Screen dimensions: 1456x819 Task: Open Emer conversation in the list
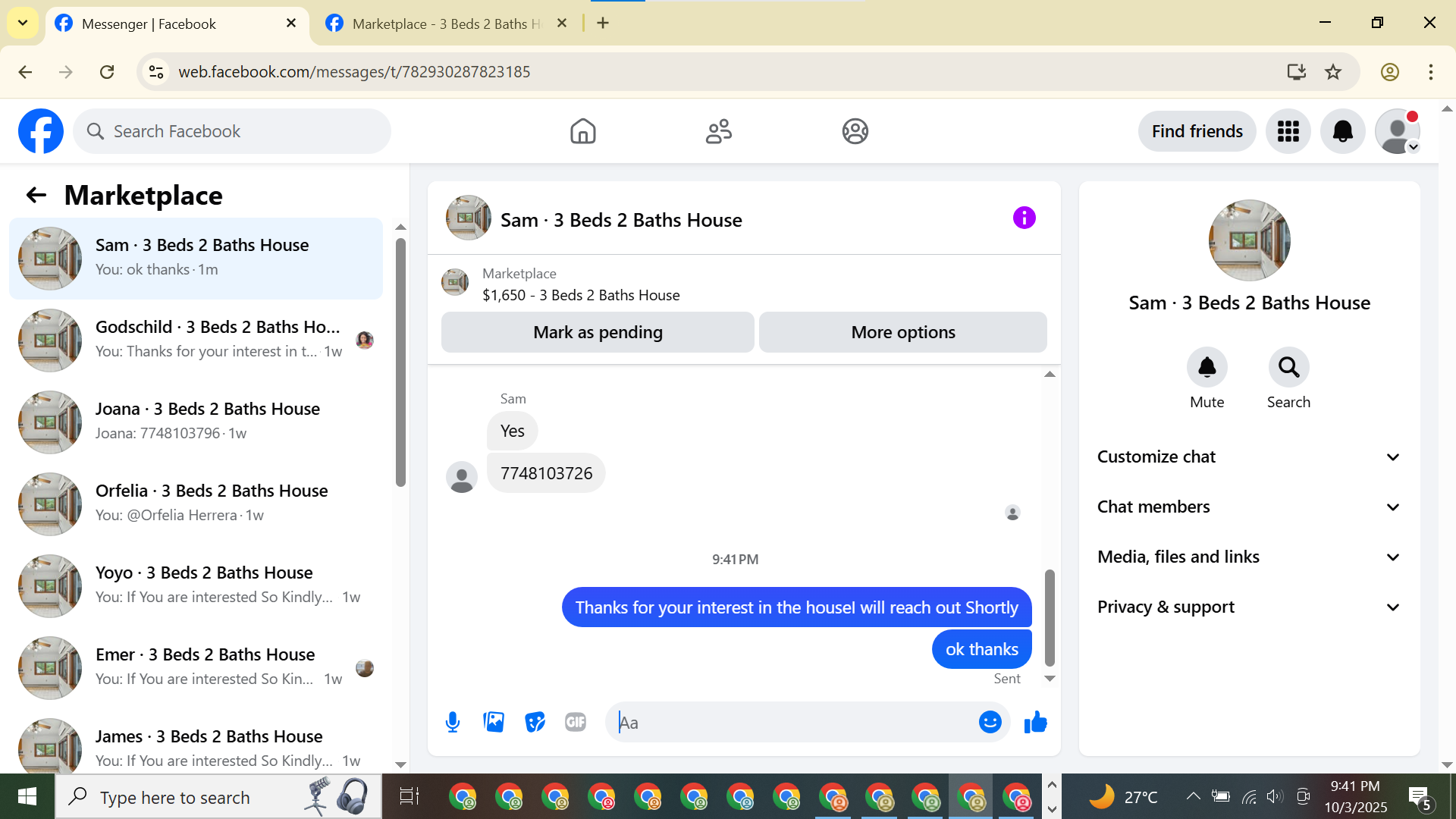pyautogui.click(x=196, y=668)
